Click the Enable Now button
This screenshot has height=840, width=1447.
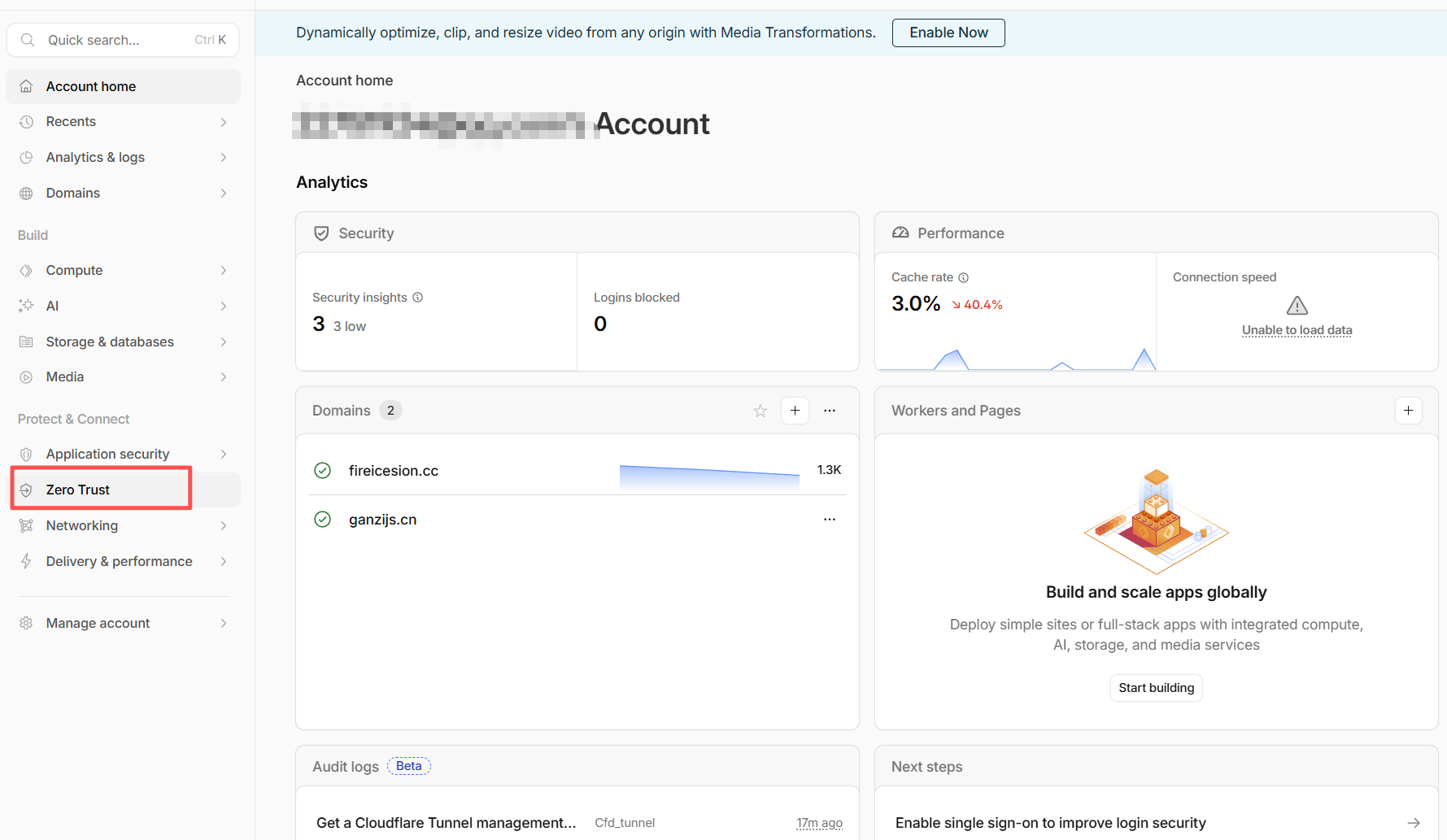point(948,33)
